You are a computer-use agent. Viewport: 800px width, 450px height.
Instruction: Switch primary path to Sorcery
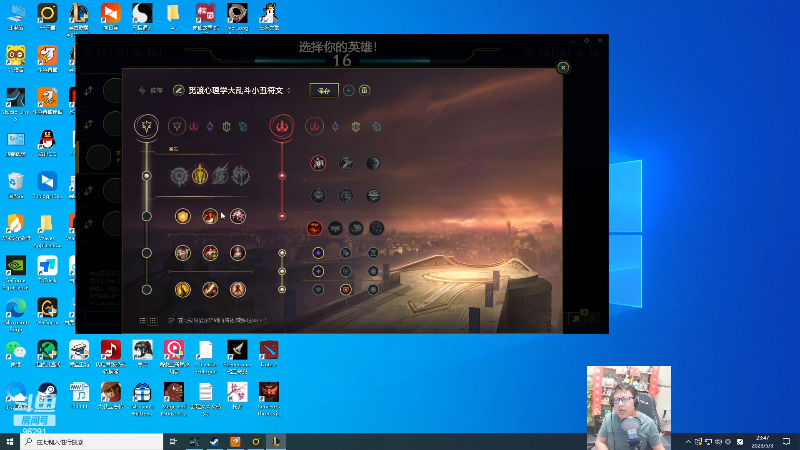[x=210, y=127]
